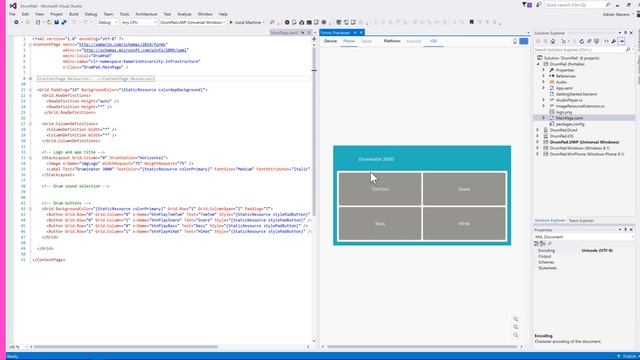Click the Property Pages wrench icon
The width and height of the screenshot is (640, 360).
(550, 243)
